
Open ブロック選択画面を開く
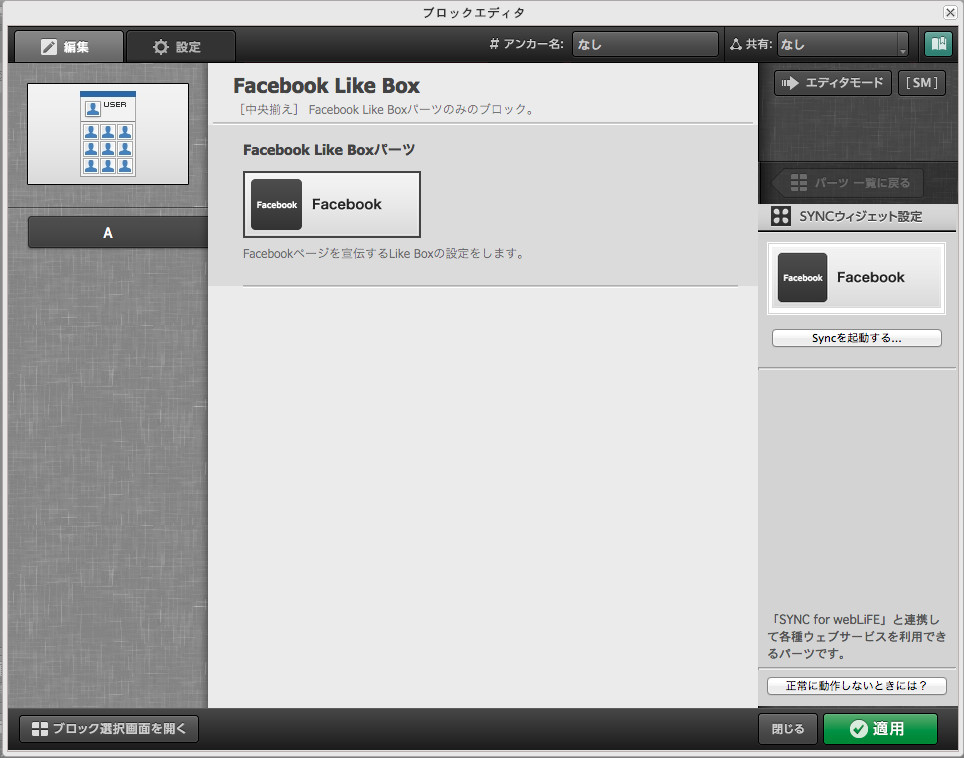[109, 728]
